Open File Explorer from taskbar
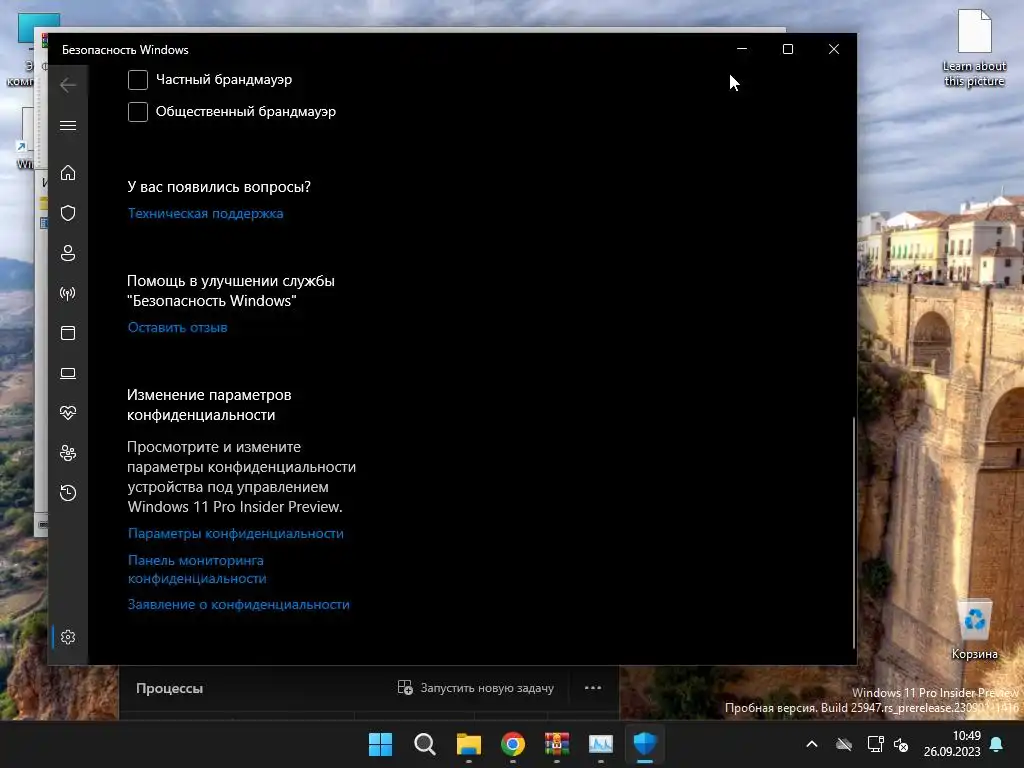1024x768 pixels. (x=468, y=744)
